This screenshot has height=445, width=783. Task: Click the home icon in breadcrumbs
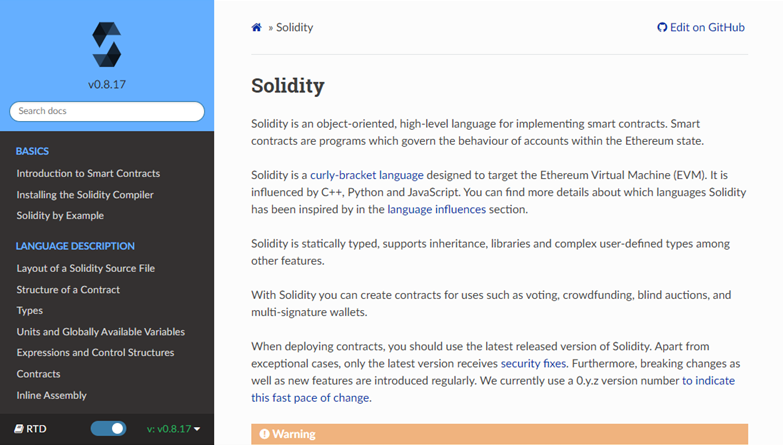coord(257,28)
